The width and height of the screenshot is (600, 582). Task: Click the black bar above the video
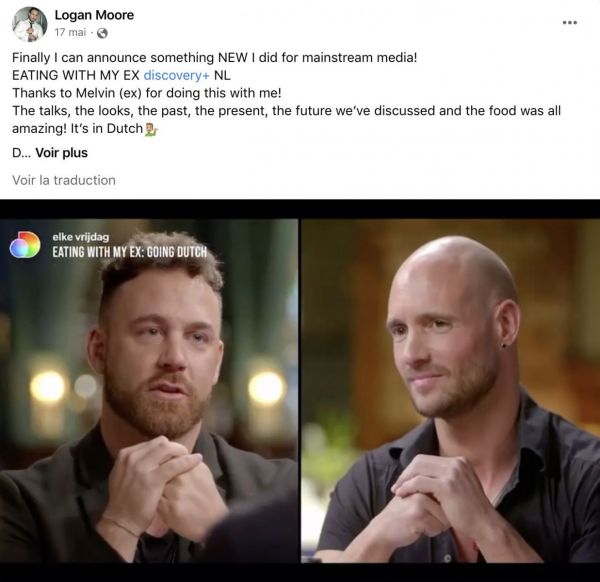300,209
